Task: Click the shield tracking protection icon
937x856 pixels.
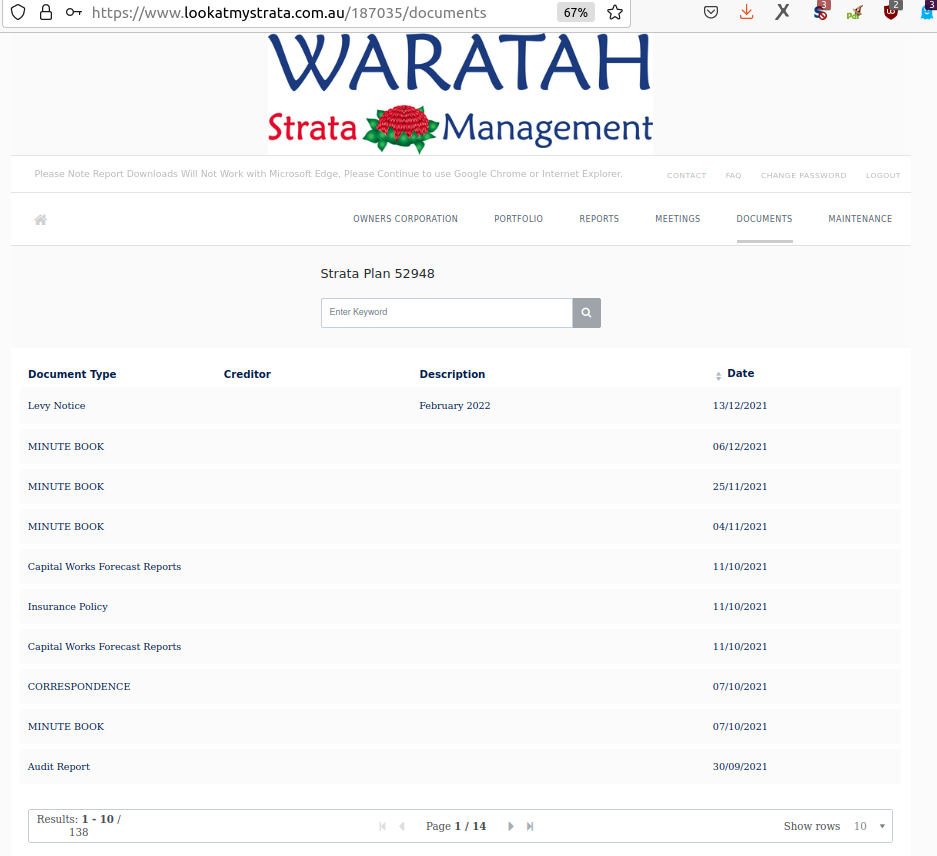Action: [x=17, y=13]
